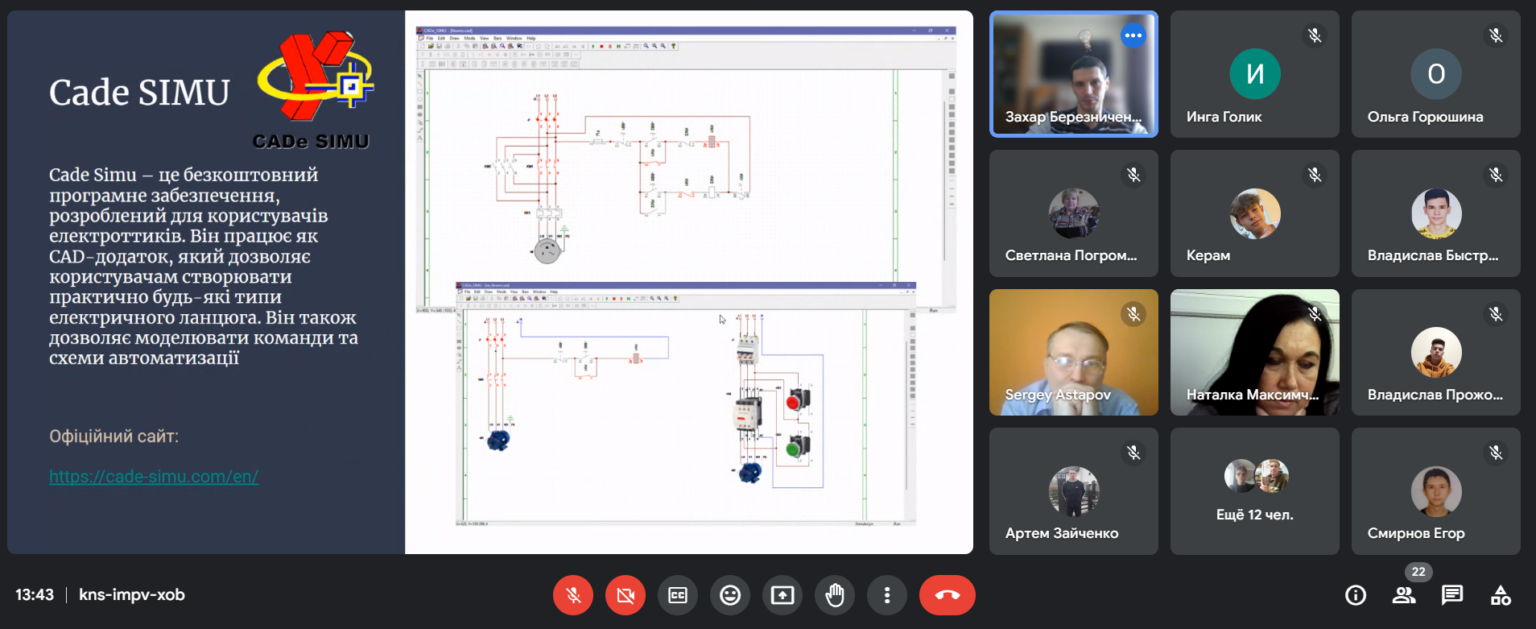Show the participants list with 22 badge
Screen dimensions: 1536x629
(x=1404, y=595)
